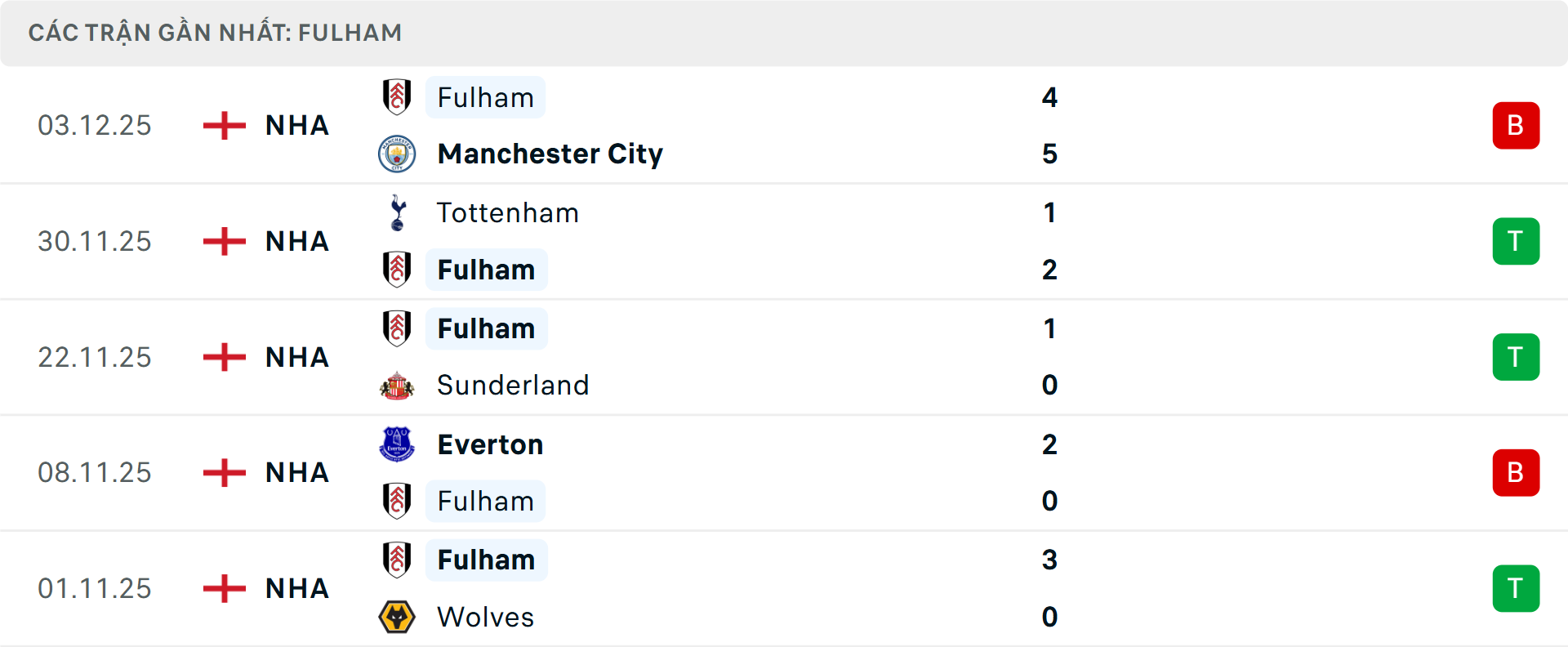Click the Fulham club crest next to Manchester City match

398,97
